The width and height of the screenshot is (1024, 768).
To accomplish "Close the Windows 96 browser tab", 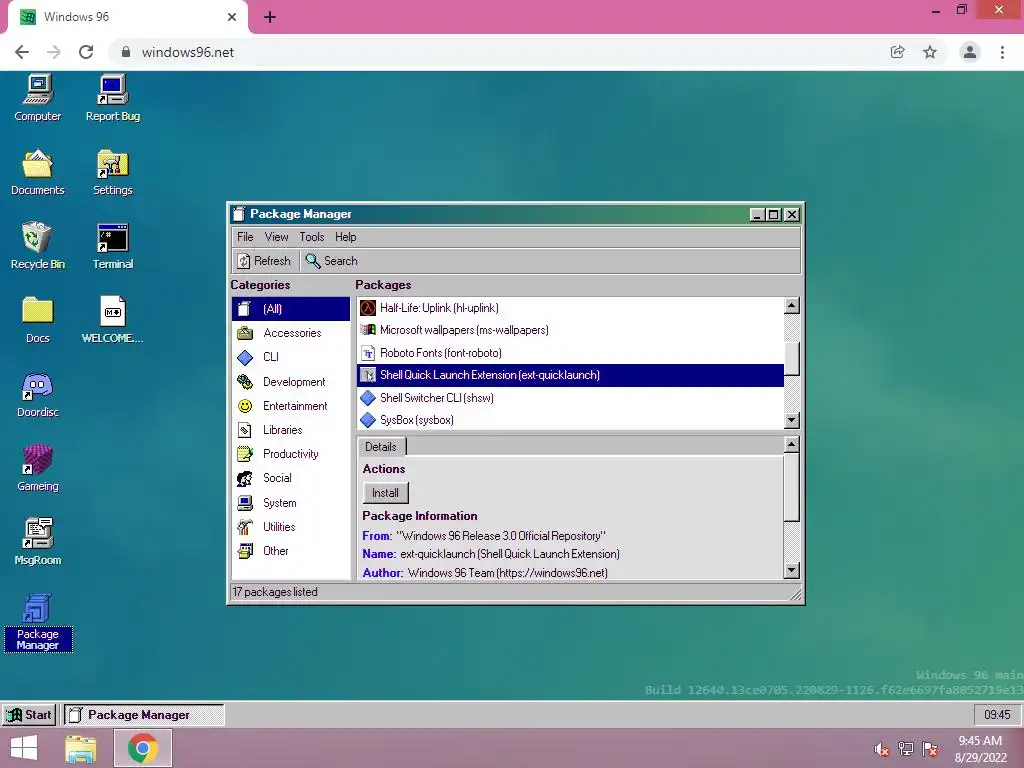I will (232, 17).
